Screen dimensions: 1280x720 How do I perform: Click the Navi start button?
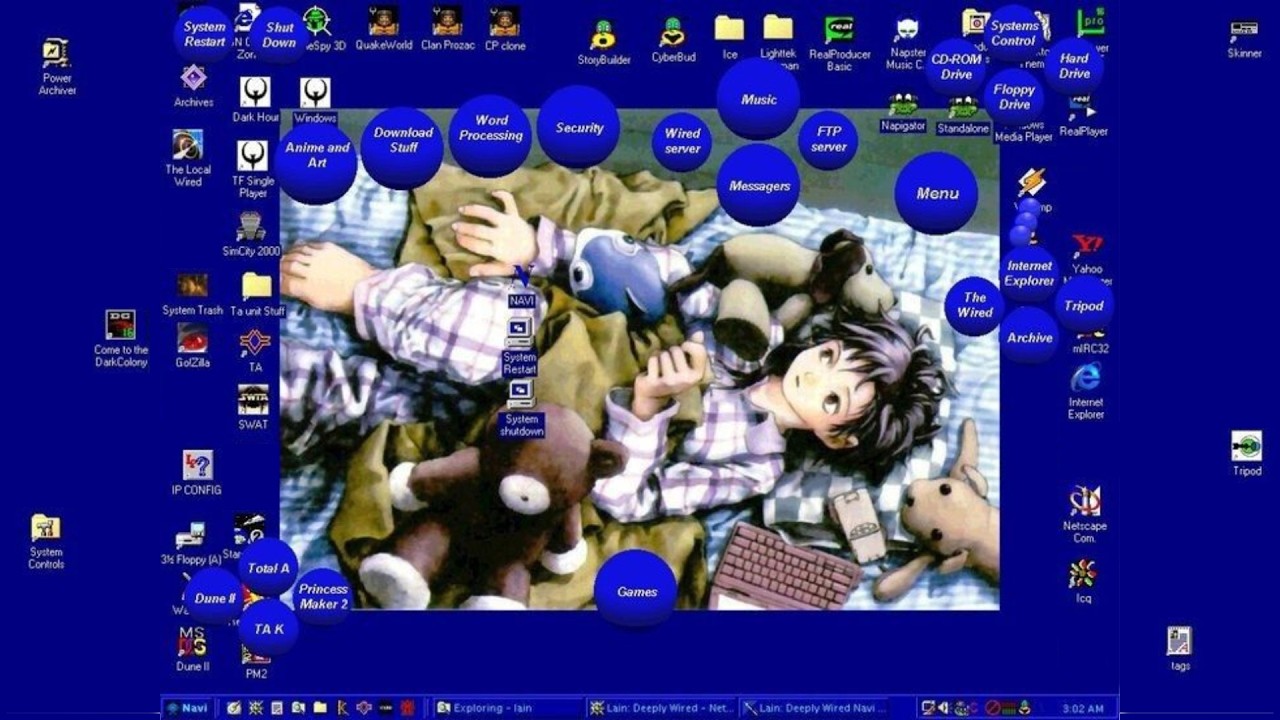(188, 708)
